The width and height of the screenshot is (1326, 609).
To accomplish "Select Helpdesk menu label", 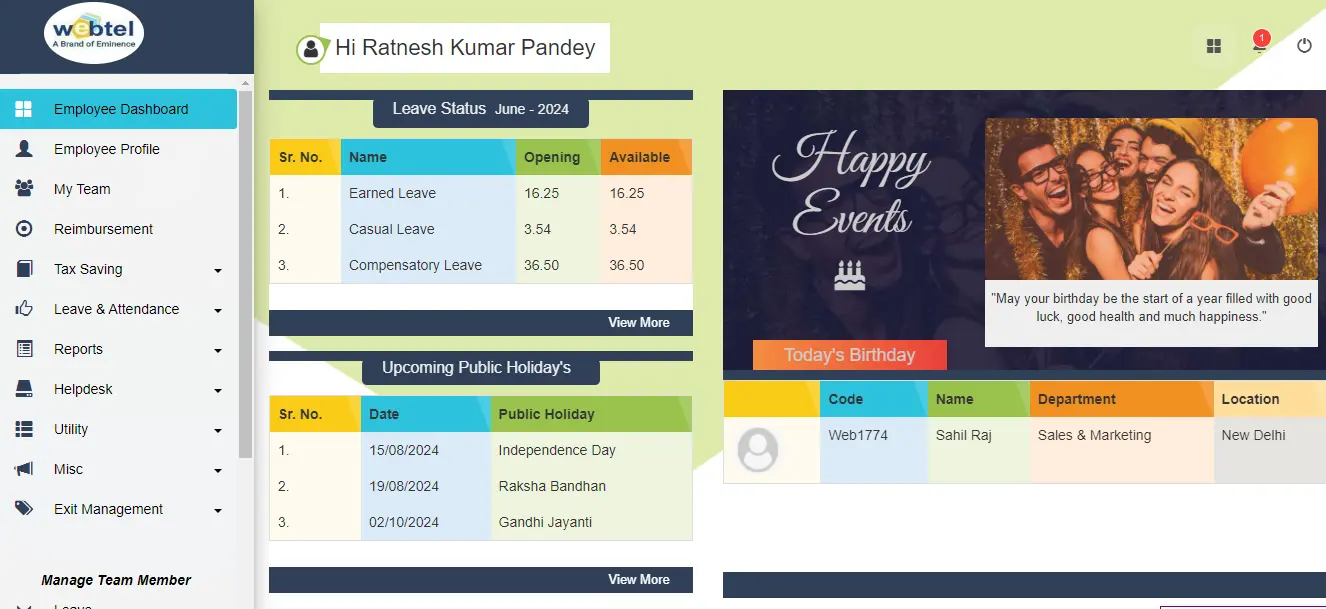I will (83, 389).
